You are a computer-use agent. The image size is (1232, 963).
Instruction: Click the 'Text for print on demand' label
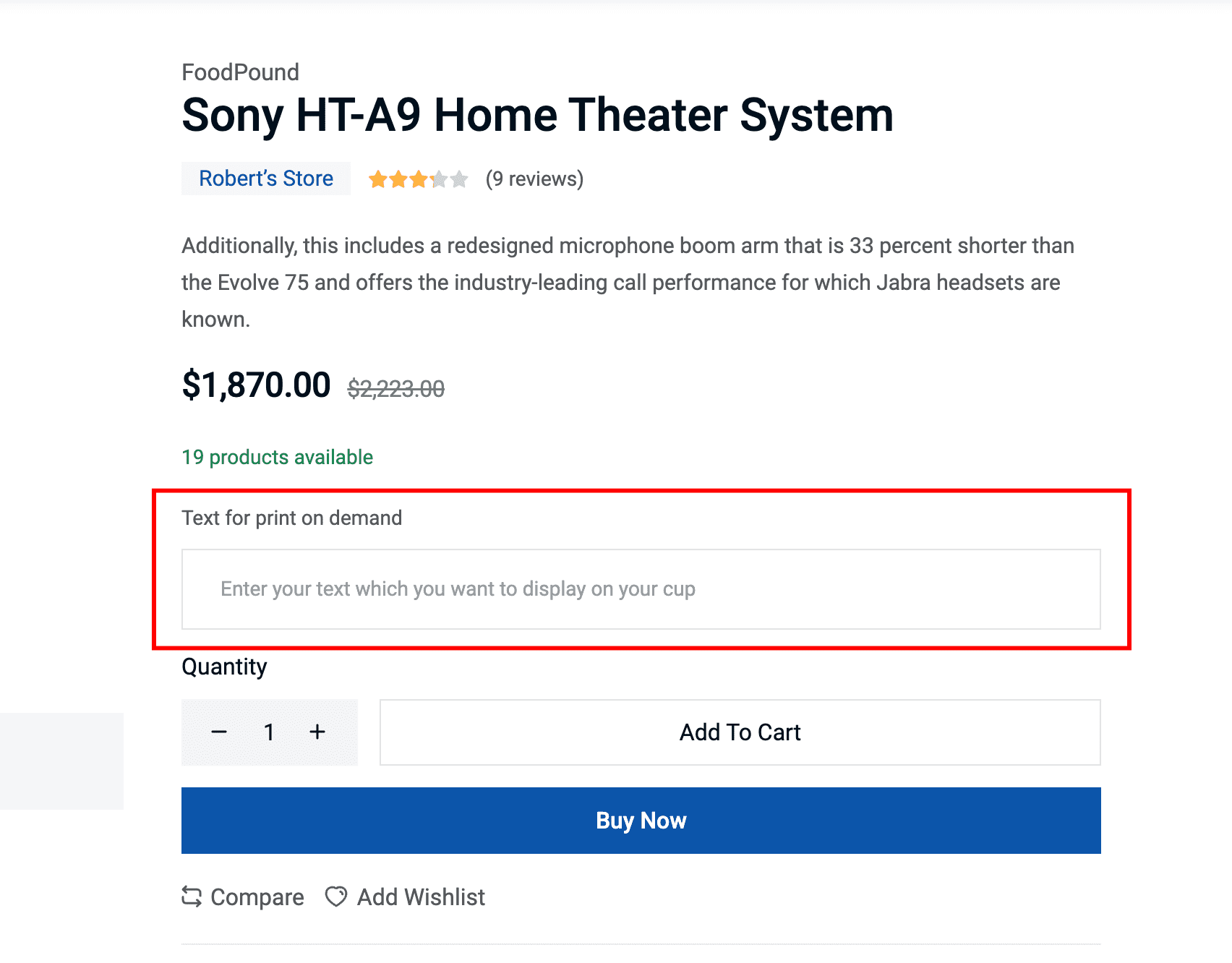click(x=291, y=518)
